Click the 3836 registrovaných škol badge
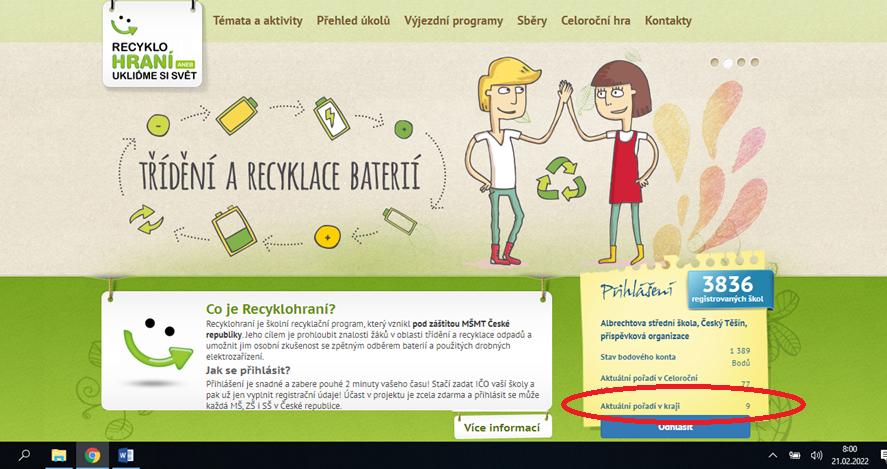The height and width of the screenshot is (469, 887). (731, 289)
